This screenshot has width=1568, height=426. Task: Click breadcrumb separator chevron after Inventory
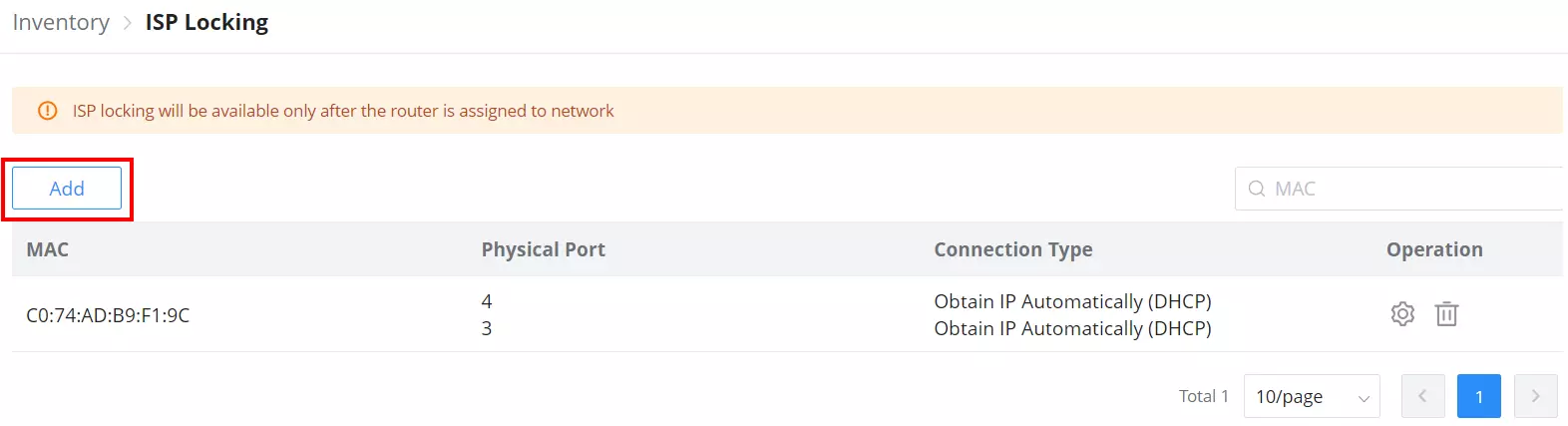click(x=127, y=23)
